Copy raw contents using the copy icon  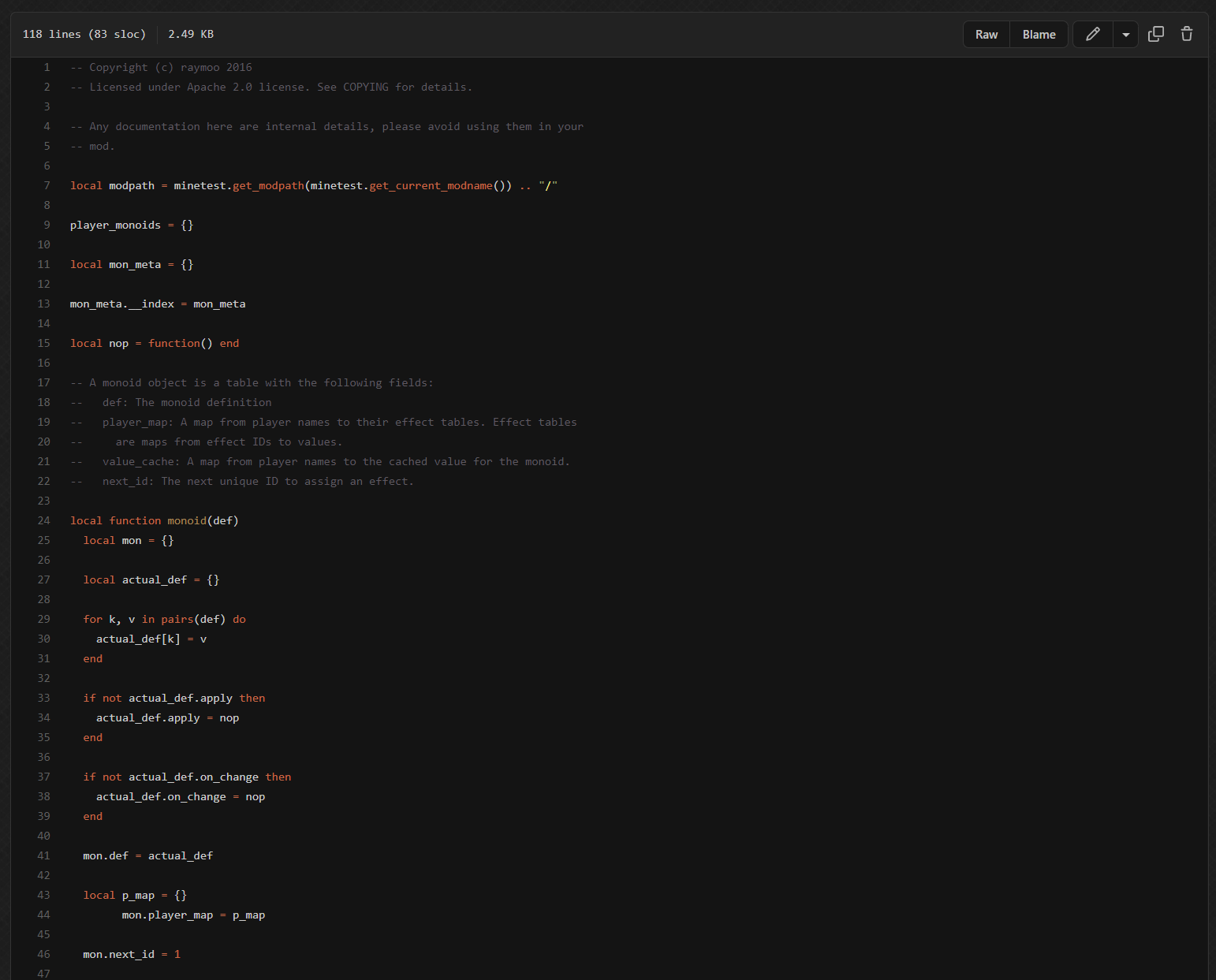[1155, 34]
